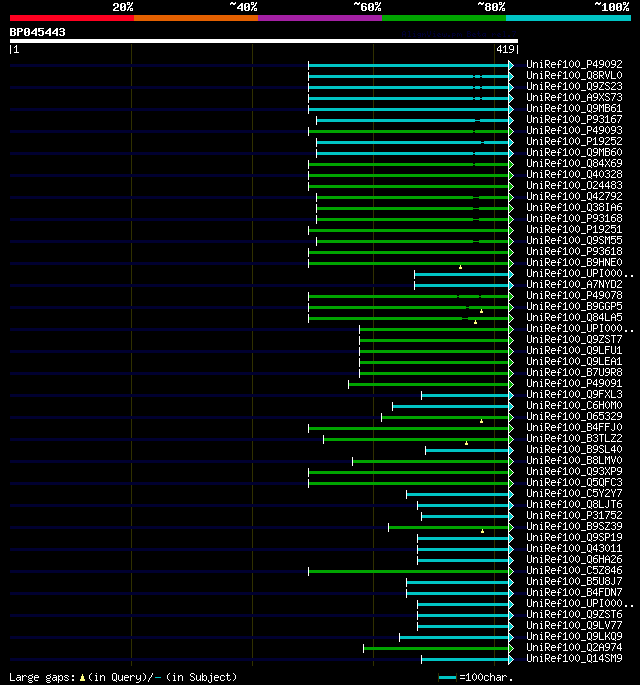
Task: Select label UniRef100_B9HNE0
Action: tap(574, 262)
